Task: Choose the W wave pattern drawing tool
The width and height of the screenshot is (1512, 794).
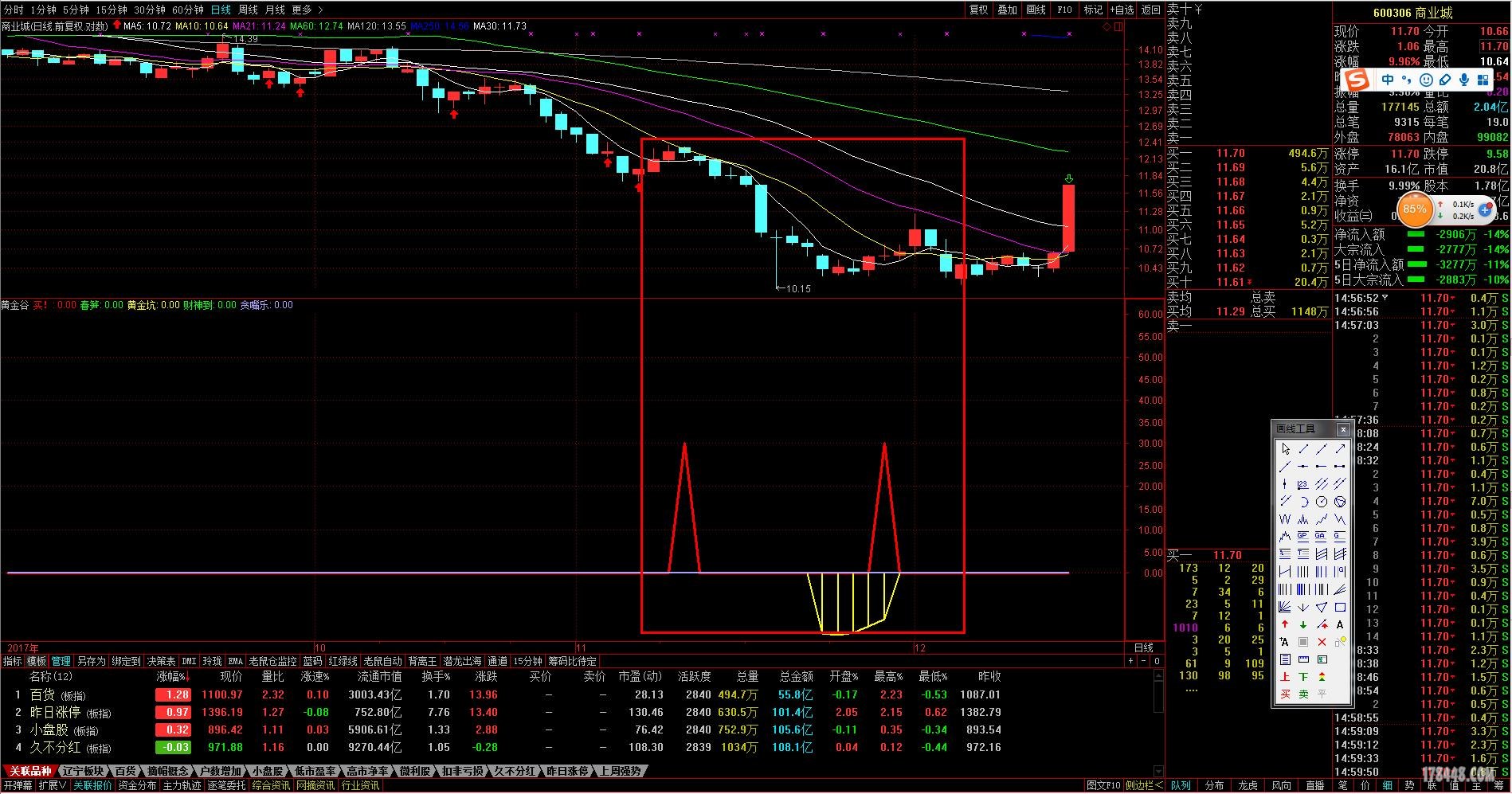Action: pos(1285,519)
